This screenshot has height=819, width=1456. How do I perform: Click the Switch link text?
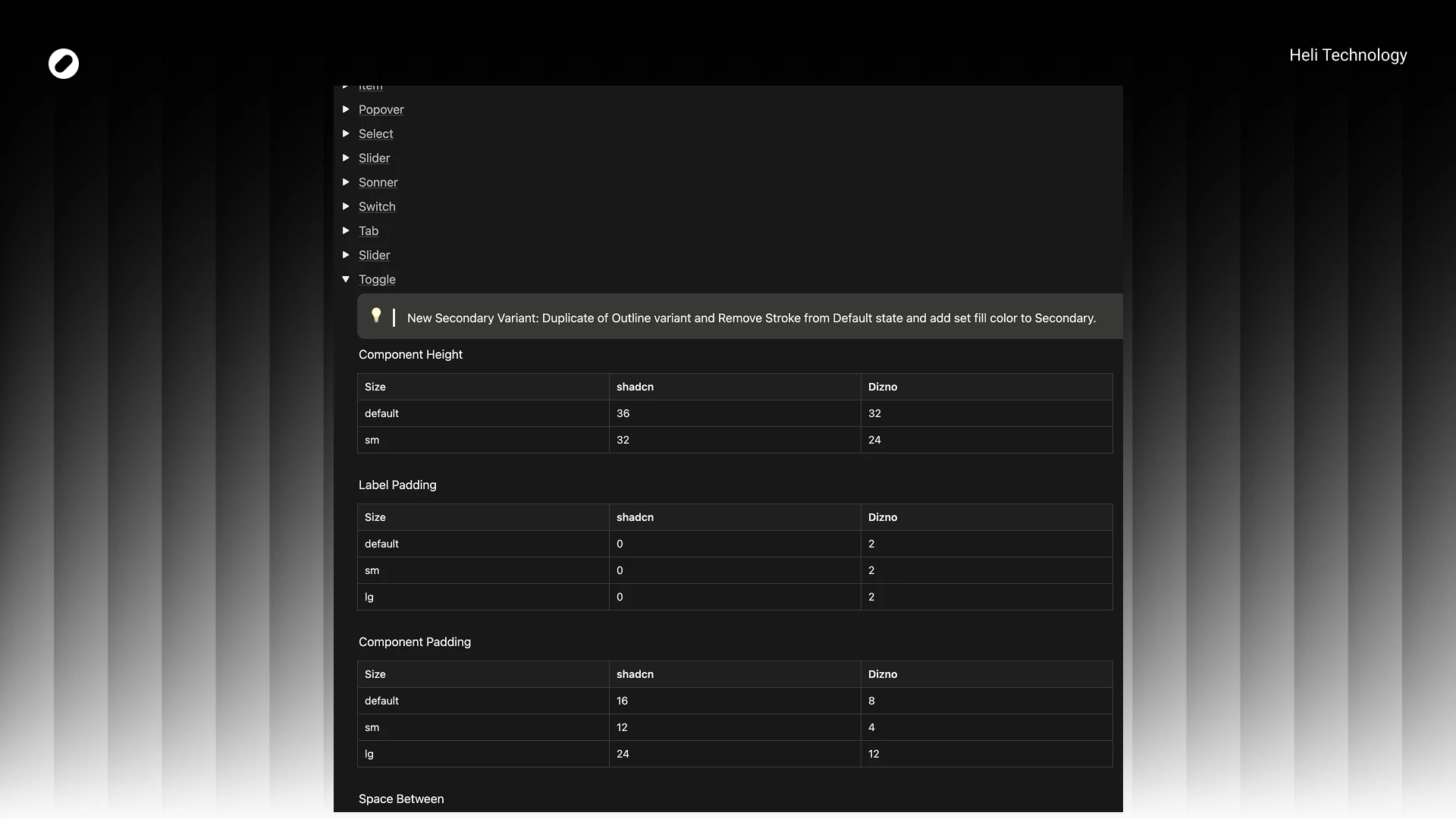[x=377, y=207]
